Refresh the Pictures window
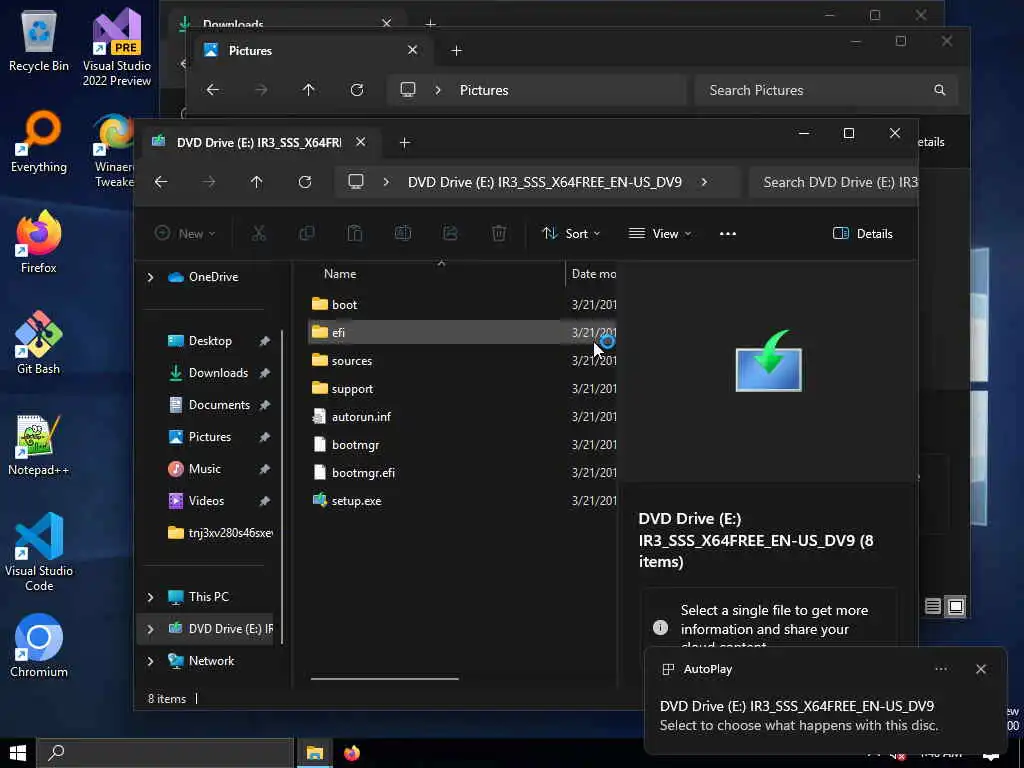 [357, 90]
